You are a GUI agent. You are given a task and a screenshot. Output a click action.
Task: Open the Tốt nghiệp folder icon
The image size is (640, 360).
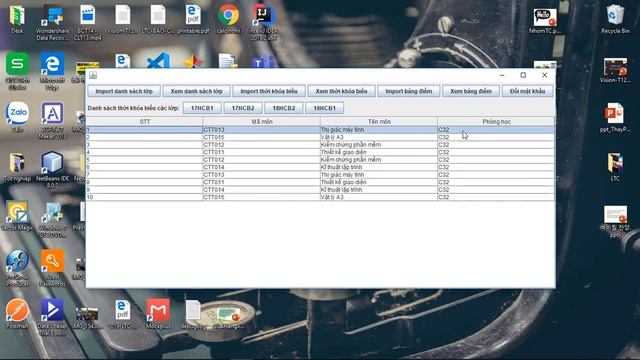click(x=17, y=167)
